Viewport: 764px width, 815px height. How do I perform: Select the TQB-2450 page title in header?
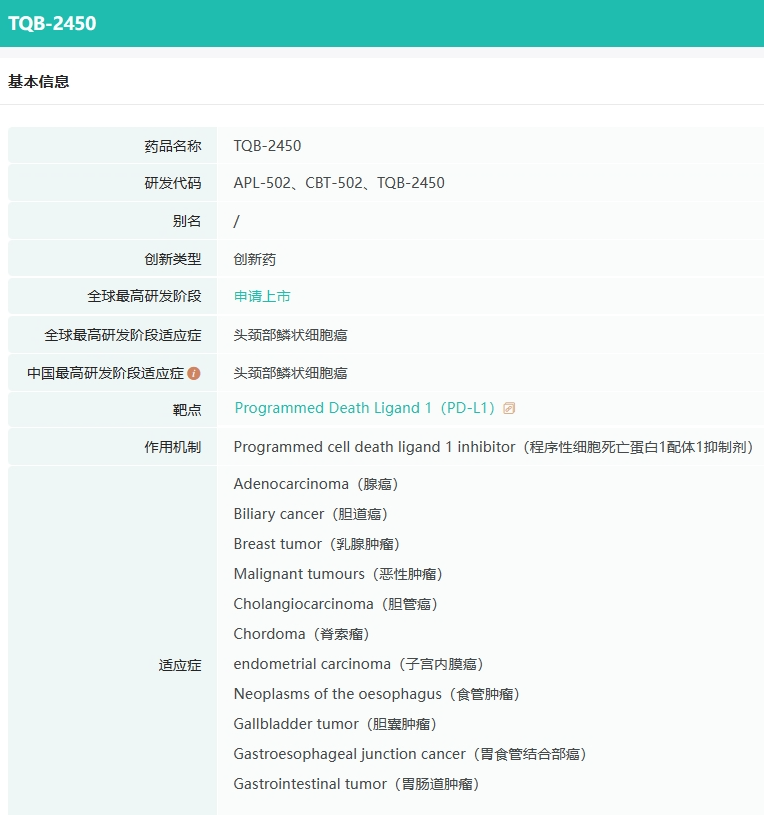52,23
